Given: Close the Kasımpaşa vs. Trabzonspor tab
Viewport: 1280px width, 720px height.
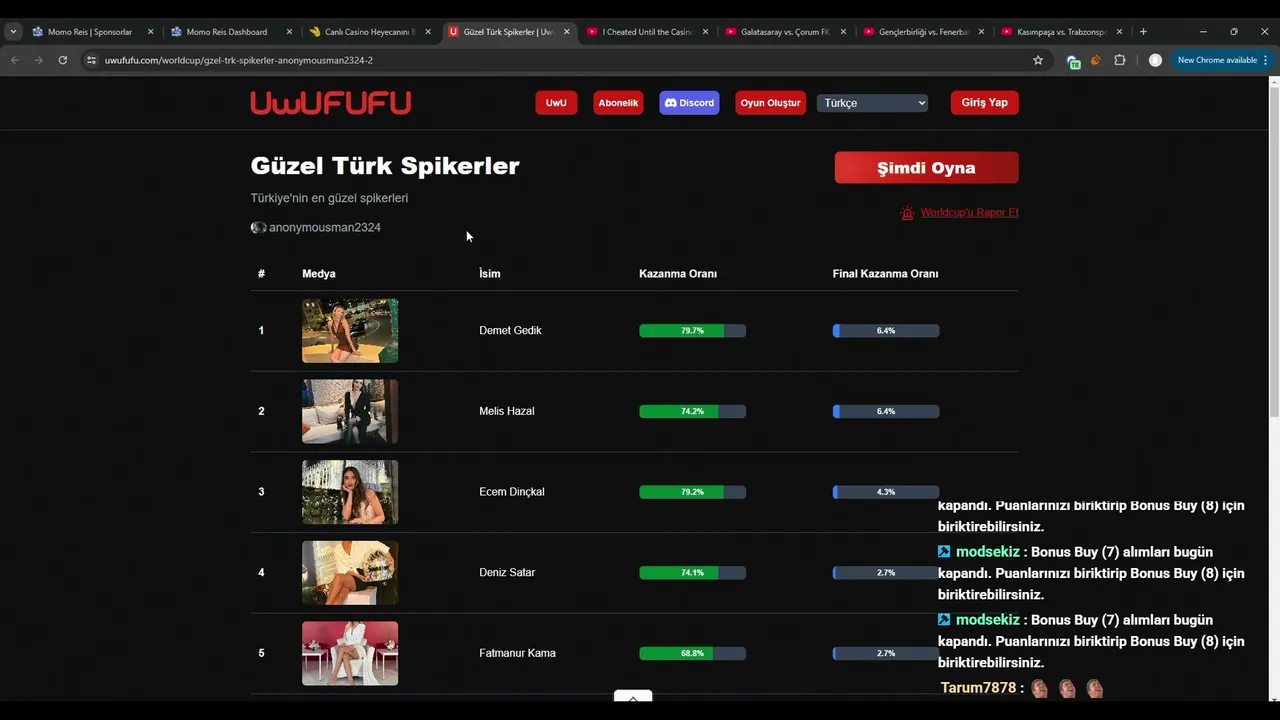Looking at the screenshot, I should coord(1120,32).
